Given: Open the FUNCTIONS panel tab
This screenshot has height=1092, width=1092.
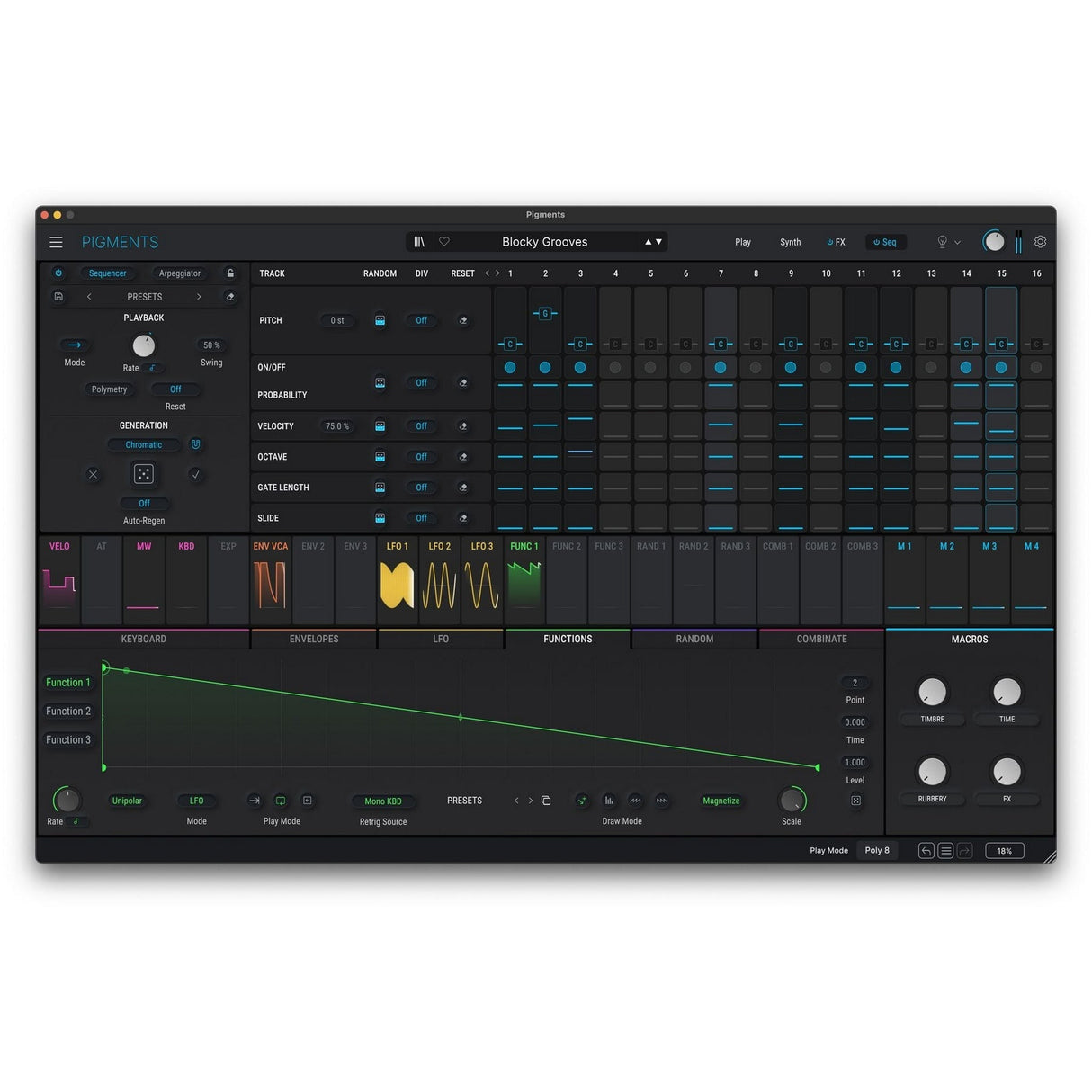Looking at the screenshot, I should click(567, 639).
